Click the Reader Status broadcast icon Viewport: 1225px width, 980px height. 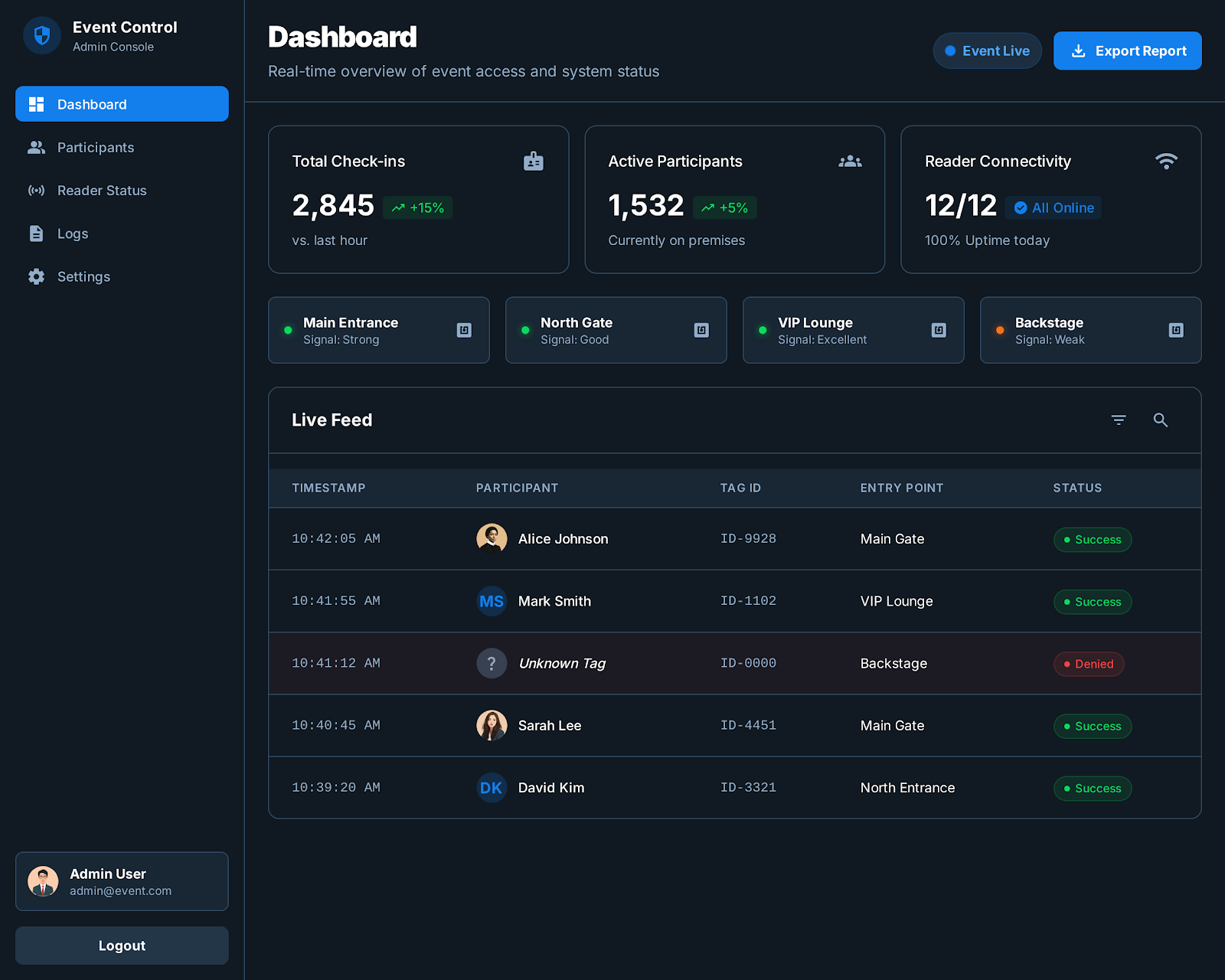pos(36,191)
